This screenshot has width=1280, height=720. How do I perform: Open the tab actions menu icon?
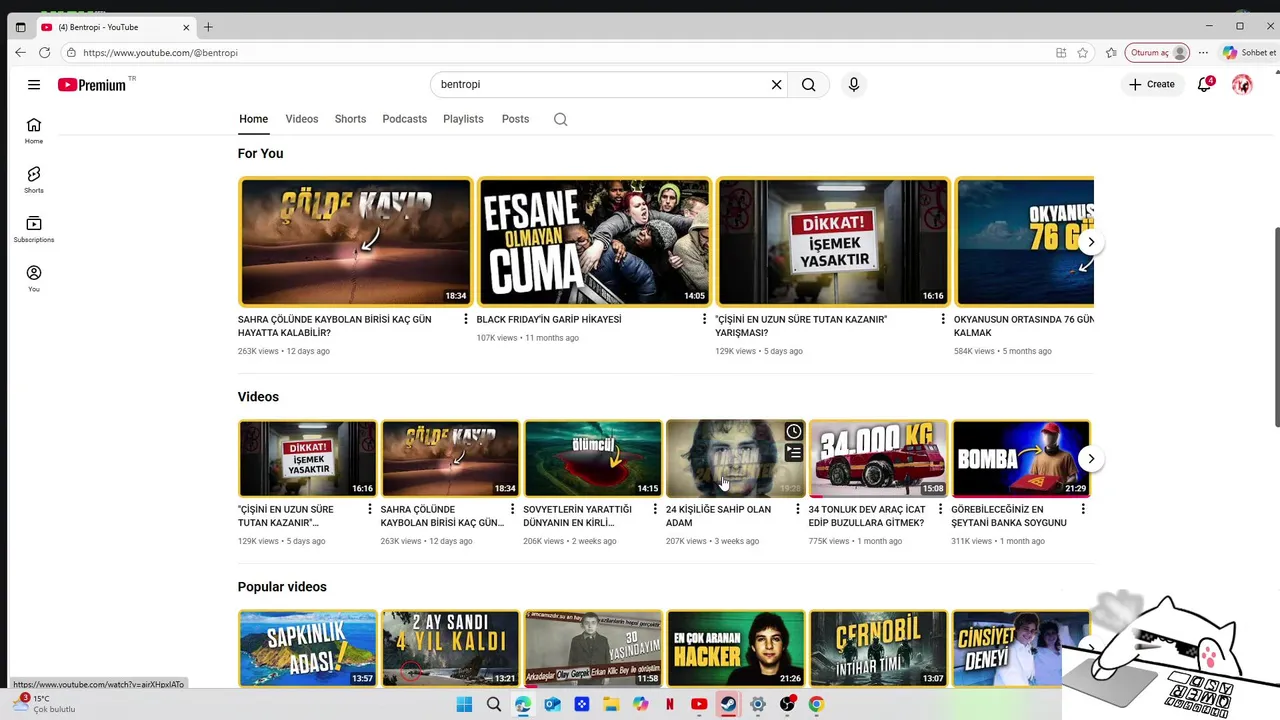pos(20,27)
